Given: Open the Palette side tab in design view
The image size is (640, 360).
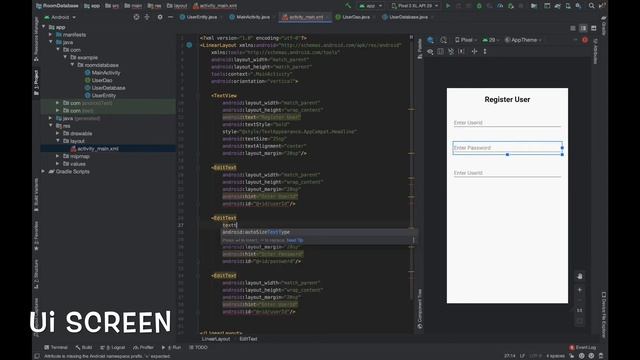Looking at the screenshot, I should coord(420,48).
